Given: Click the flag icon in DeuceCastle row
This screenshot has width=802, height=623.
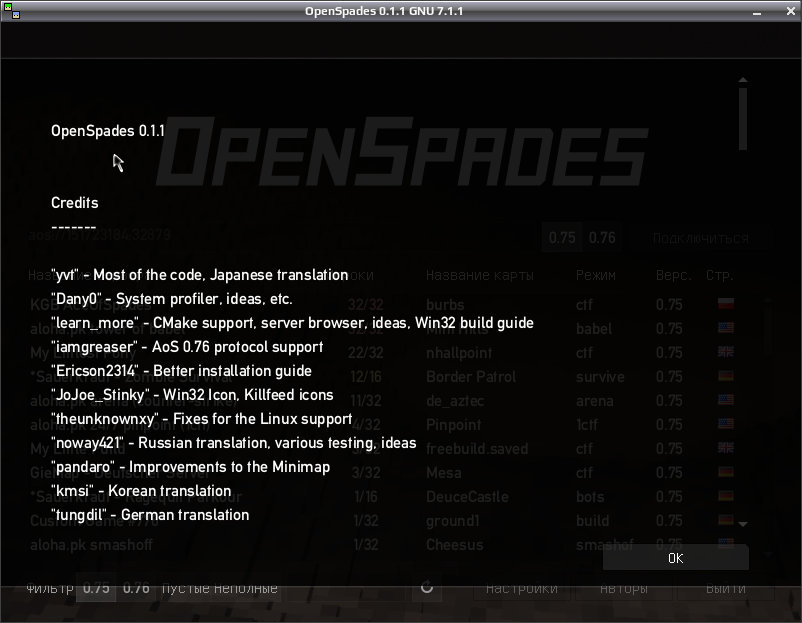Looking at the screenshot, I should tap(726, 496).
